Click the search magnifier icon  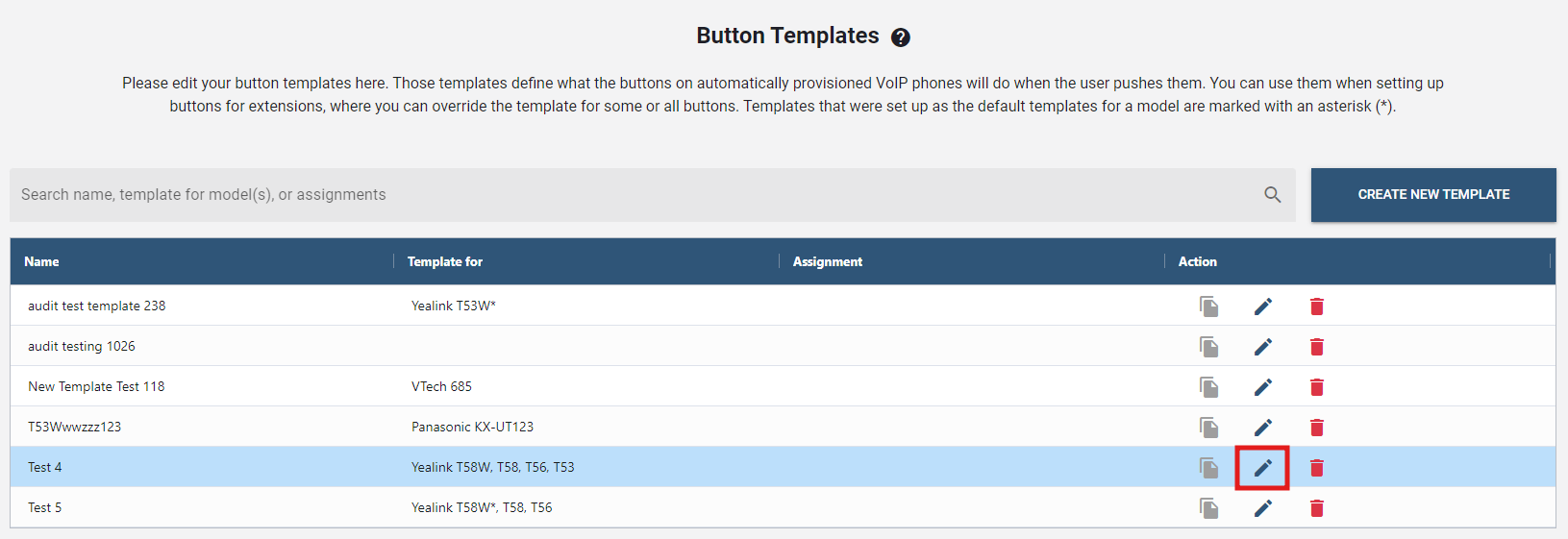1272,195
